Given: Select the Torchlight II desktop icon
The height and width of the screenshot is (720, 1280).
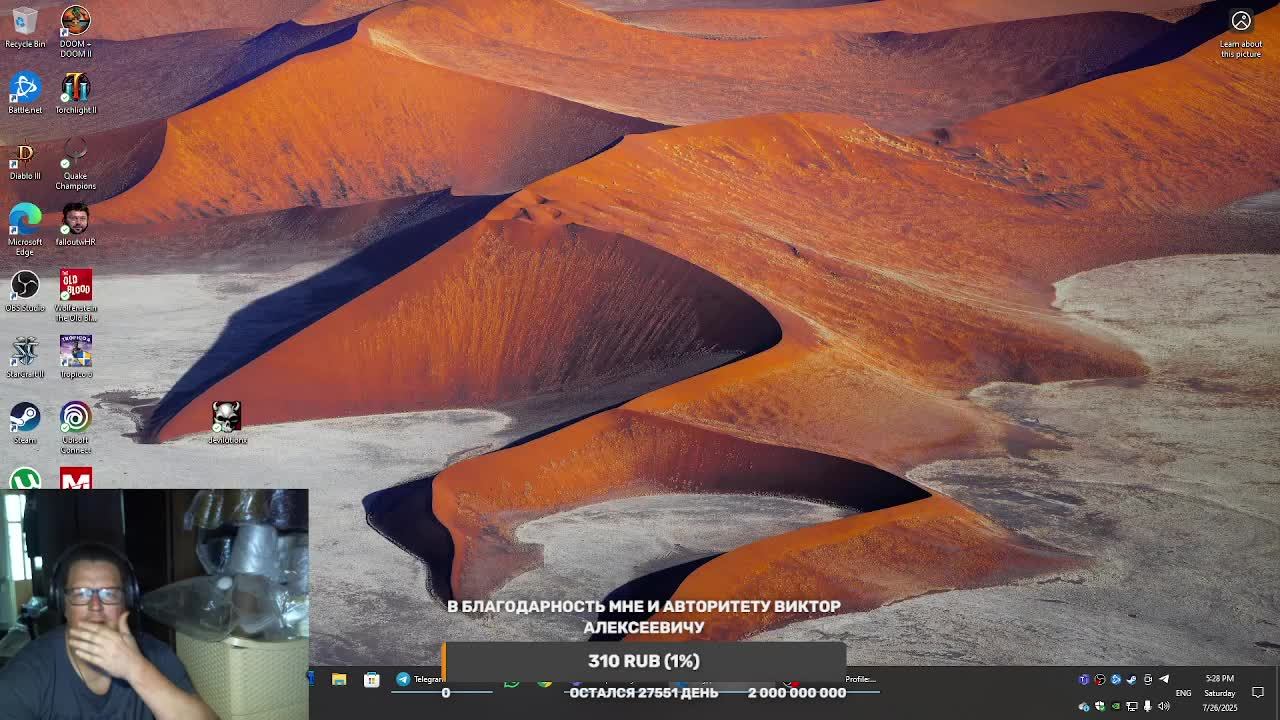Looking at the screenshot, I should tap(75, 94).
